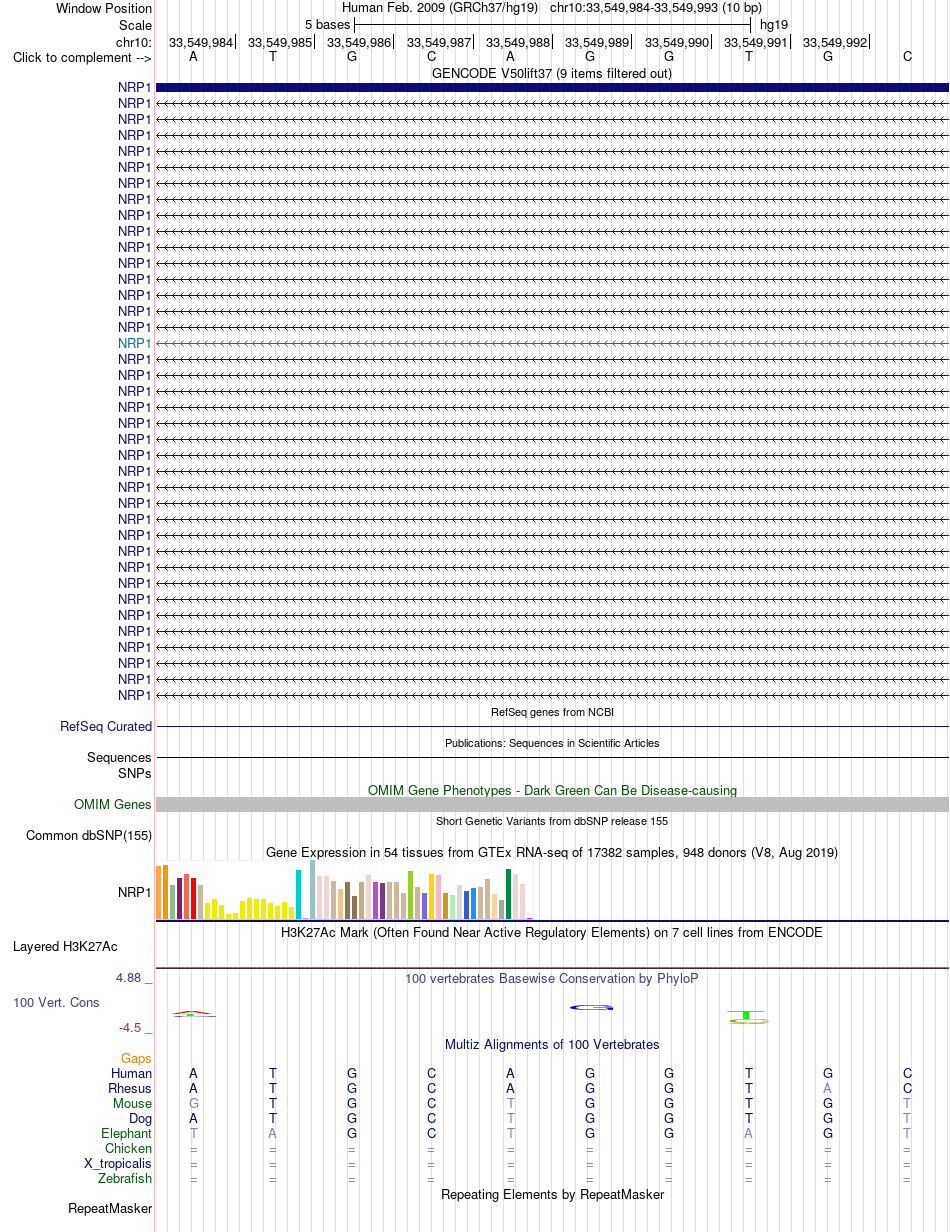Click 'Repeating Elements by RepeatMasker' title

point(552,1194)
